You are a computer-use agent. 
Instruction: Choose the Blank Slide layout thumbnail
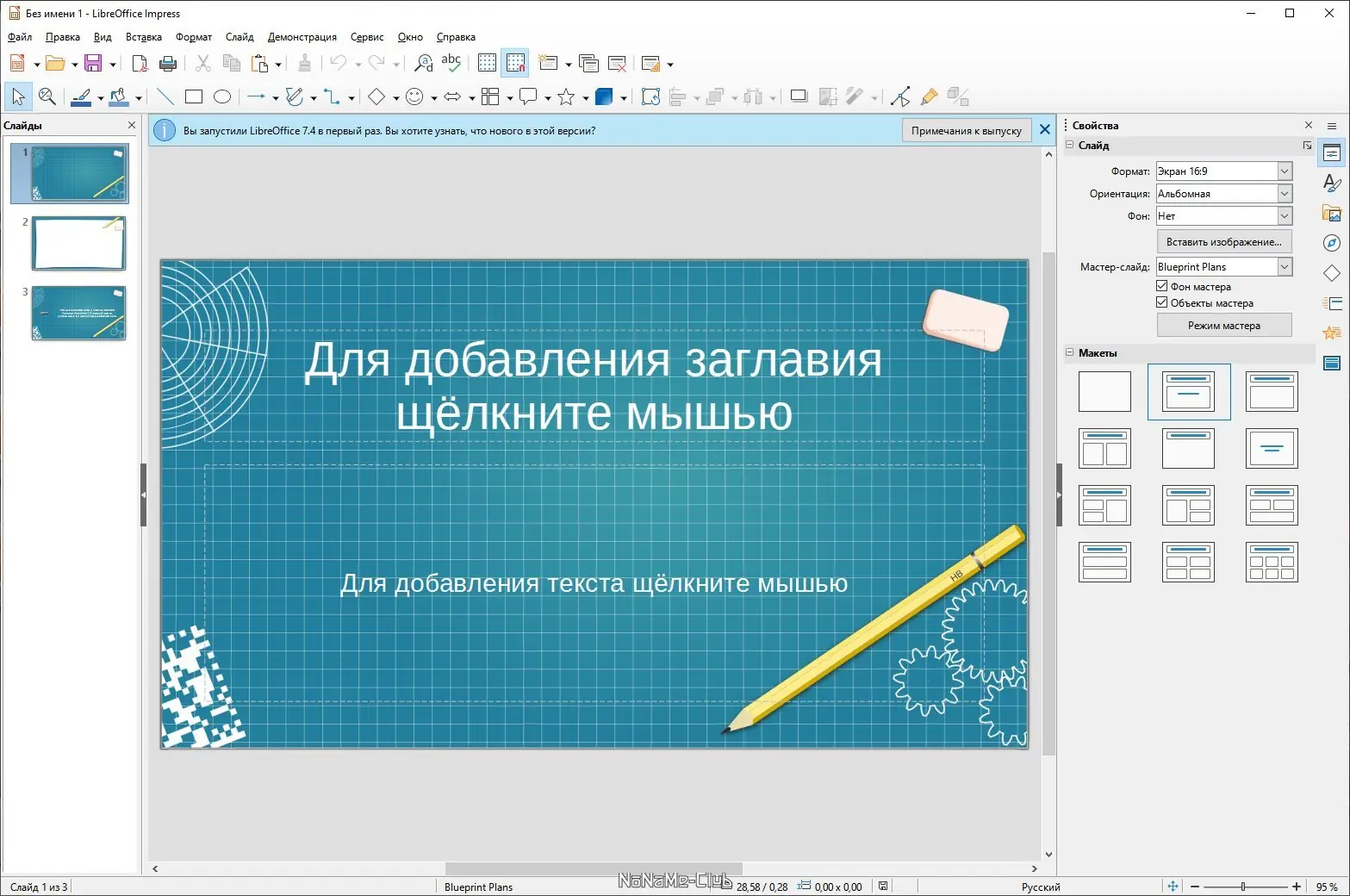pos(1104,391)
